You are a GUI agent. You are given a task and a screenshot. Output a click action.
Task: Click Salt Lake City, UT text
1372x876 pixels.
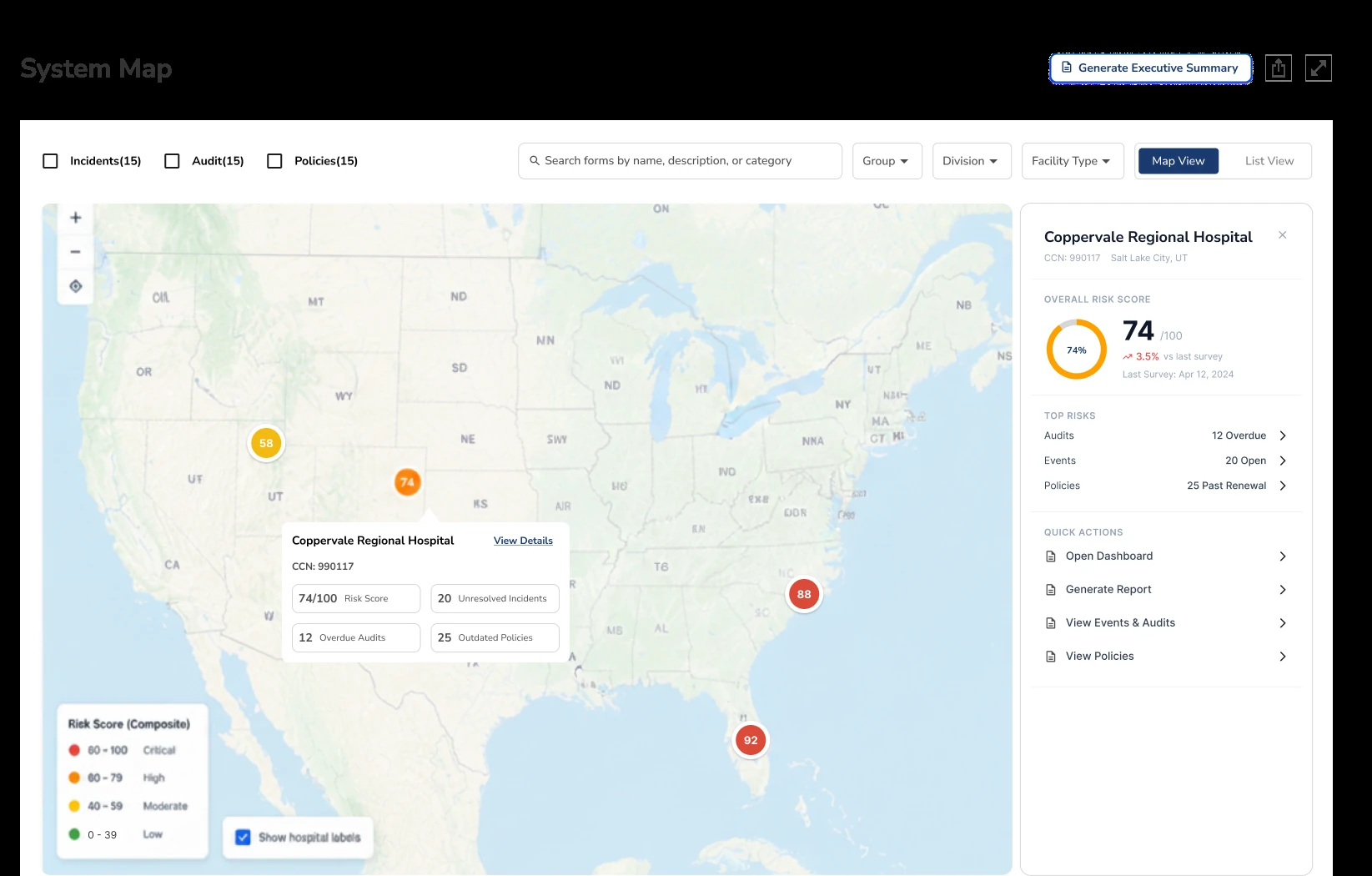tap(1148, 259)
